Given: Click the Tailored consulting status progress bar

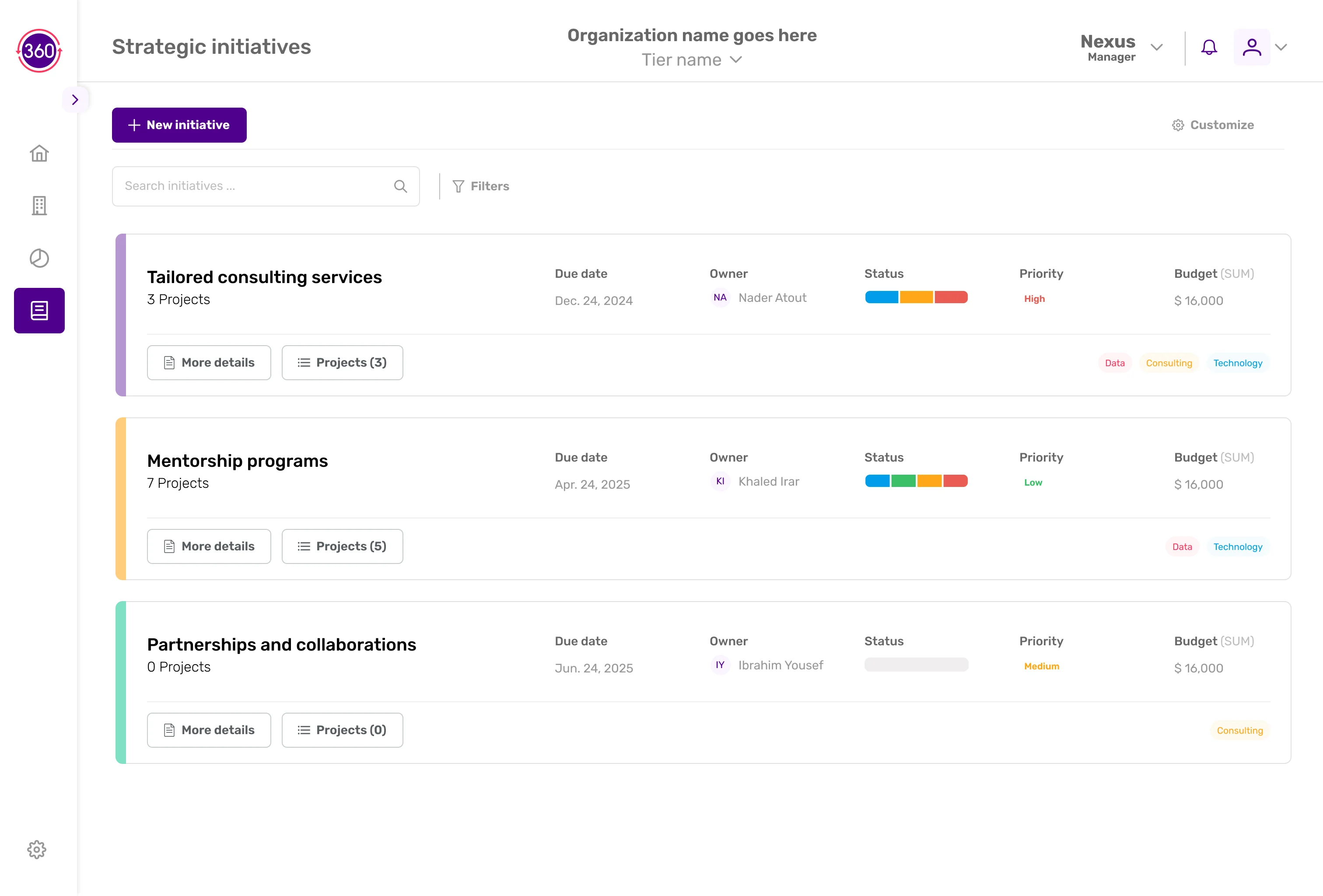Looking at the screenshot, I should tap(915, 297).
